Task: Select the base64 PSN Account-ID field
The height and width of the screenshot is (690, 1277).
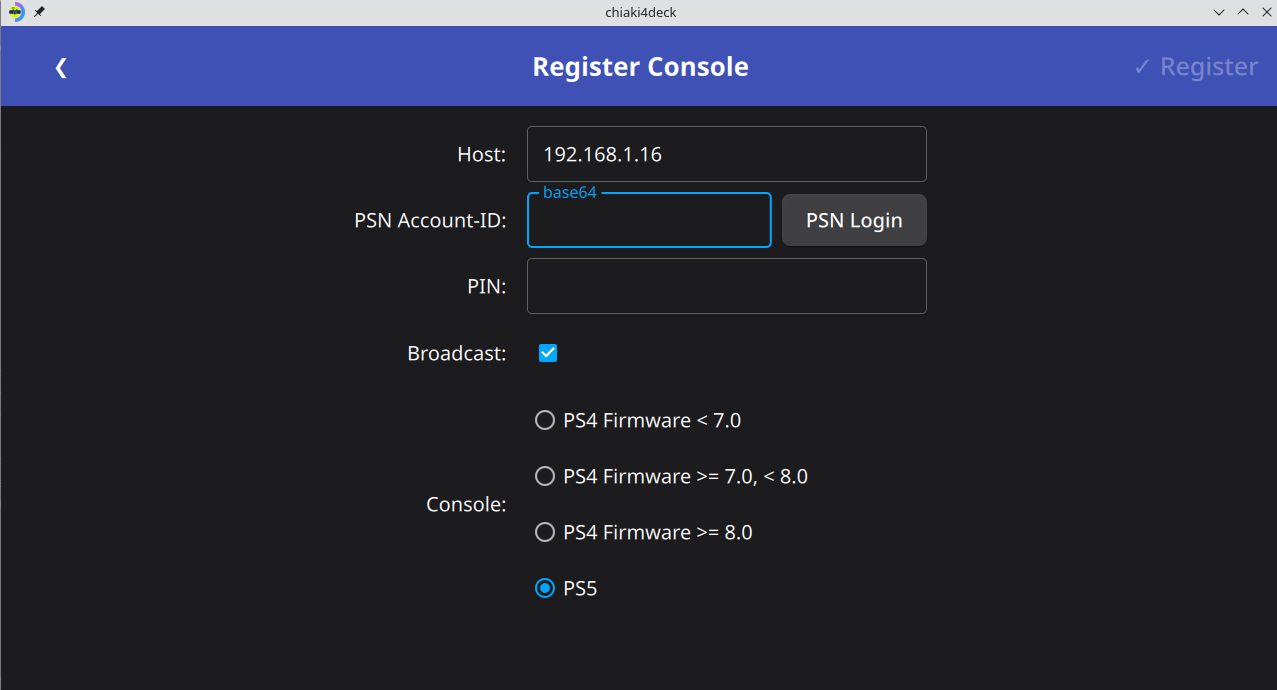Action: coord(649,220)
